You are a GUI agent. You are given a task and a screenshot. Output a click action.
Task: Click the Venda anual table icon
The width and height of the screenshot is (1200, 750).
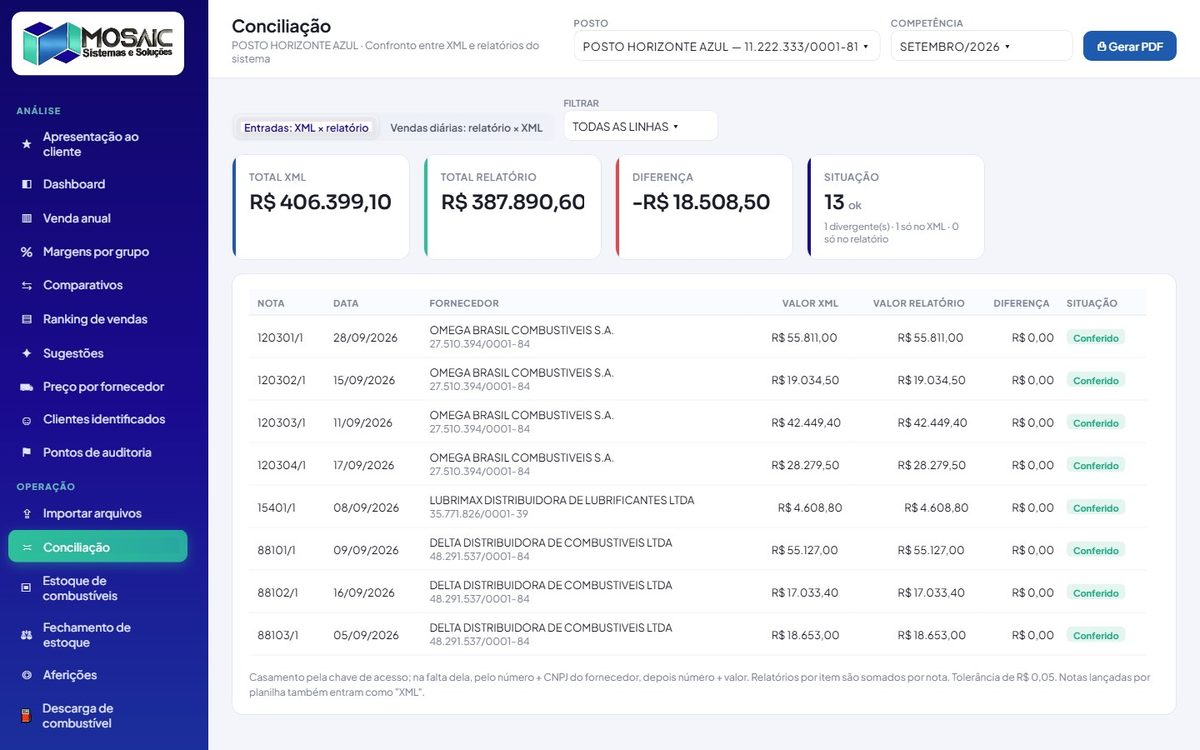(27, 218)
